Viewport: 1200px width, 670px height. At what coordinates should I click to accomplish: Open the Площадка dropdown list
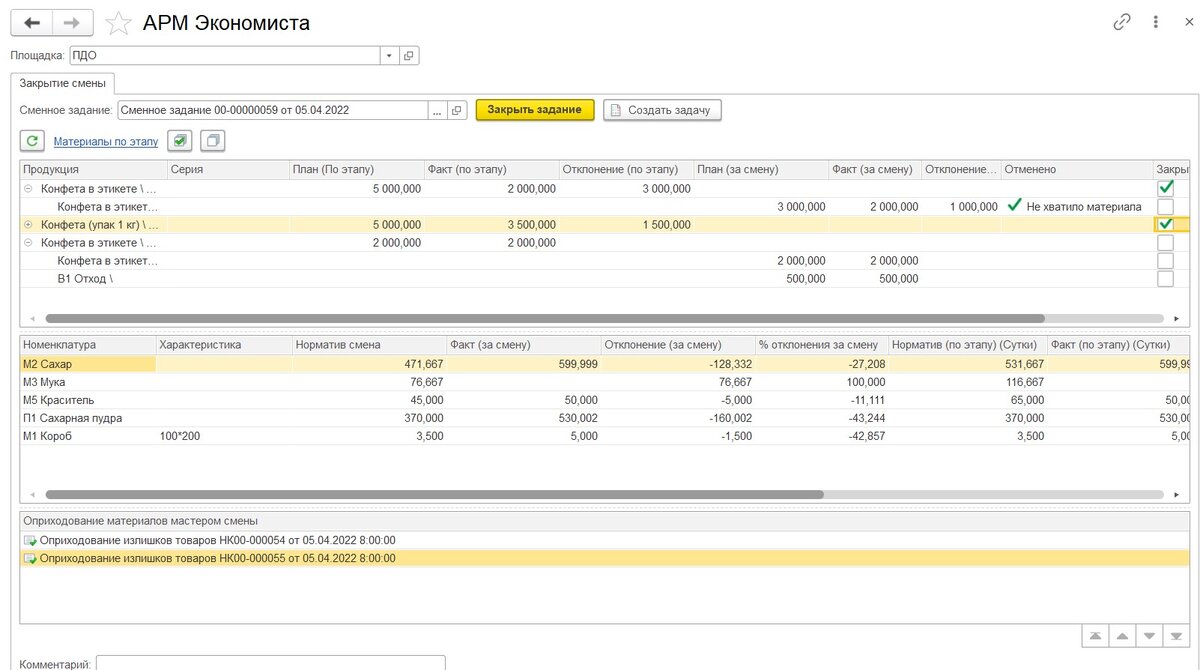pos(389,56)
